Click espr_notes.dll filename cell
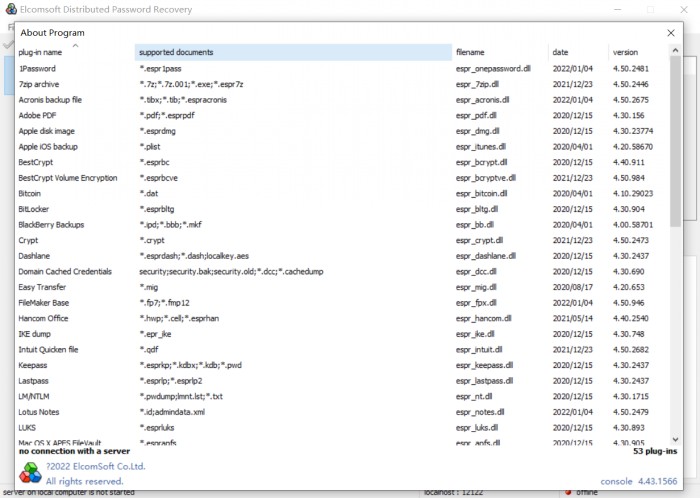 480,412
